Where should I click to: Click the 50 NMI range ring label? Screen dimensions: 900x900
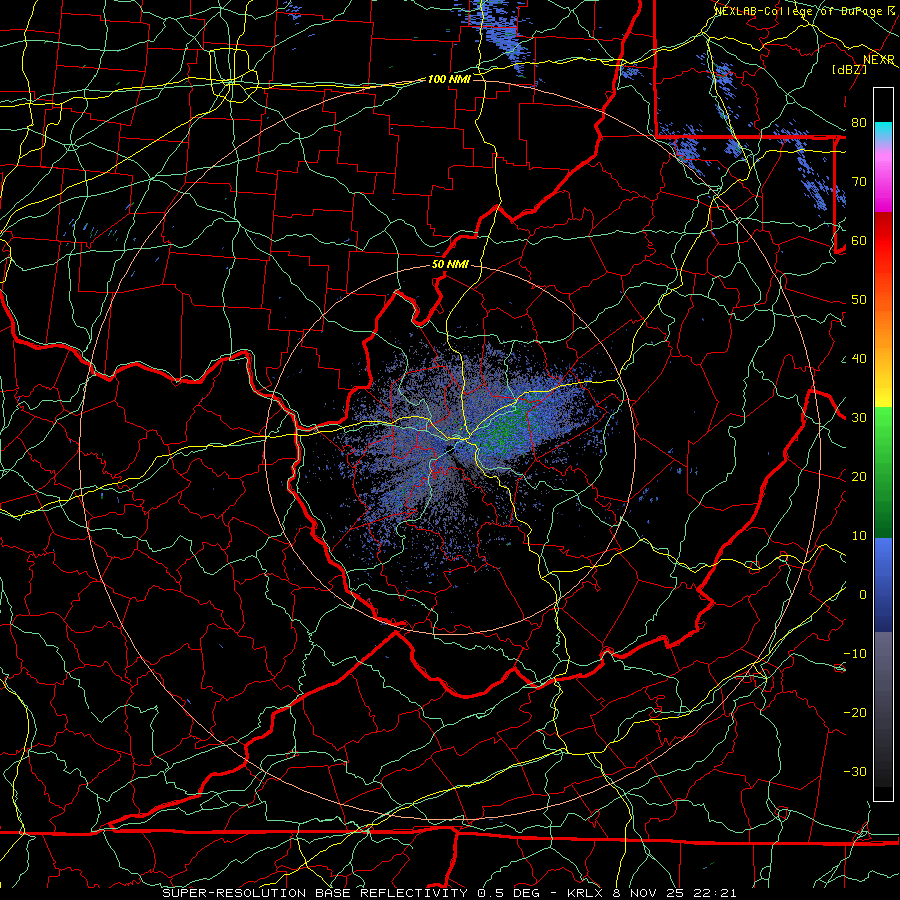(450, 265)
